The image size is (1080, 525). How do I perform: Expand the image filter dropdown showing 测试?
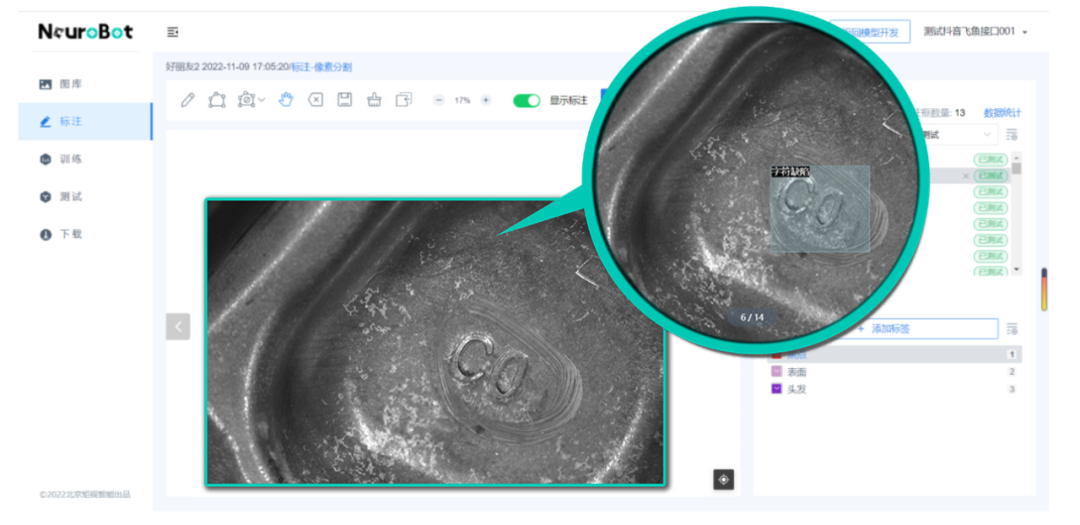pyautogui.click(x=957, y=135)
